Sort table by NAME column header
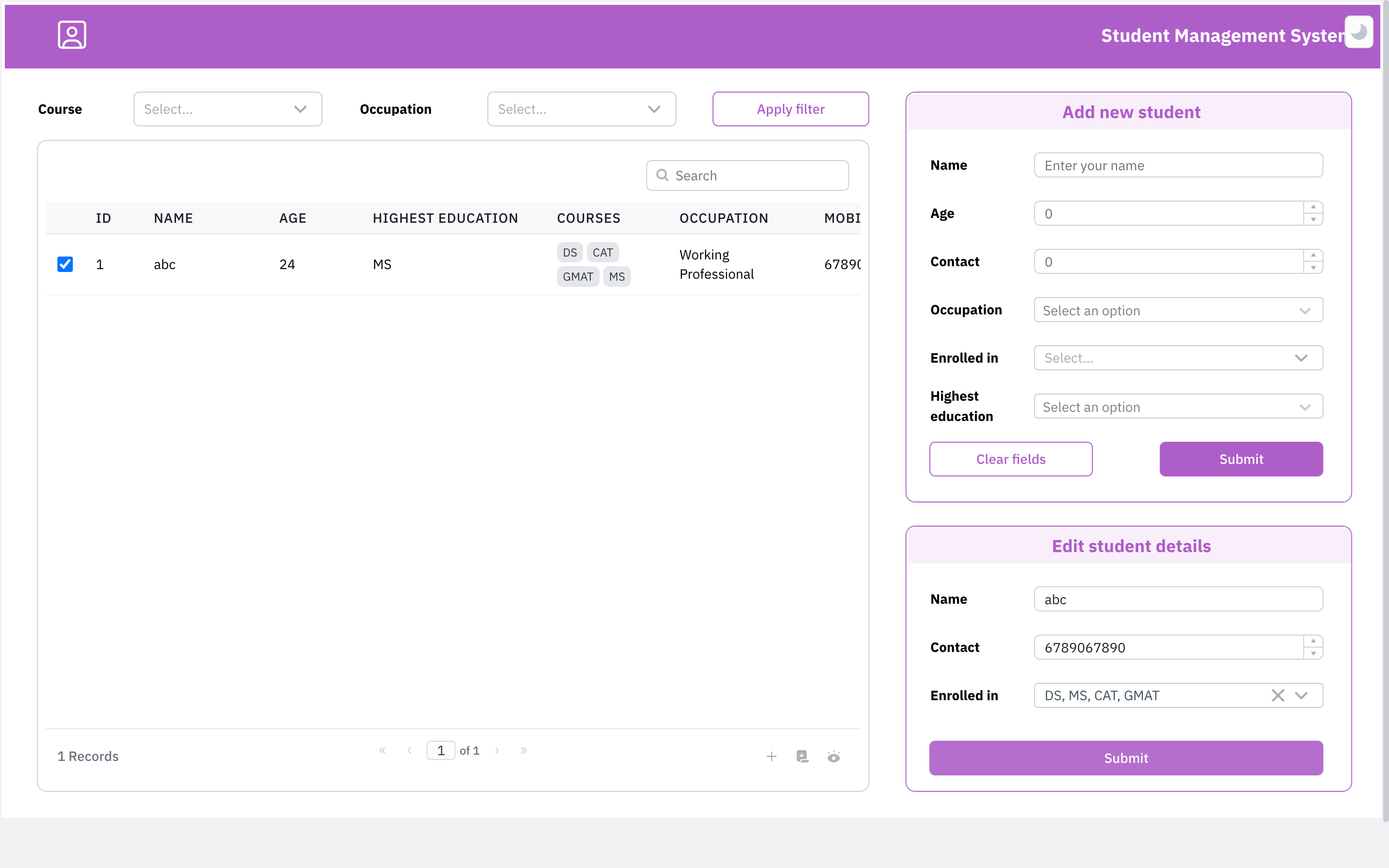The height and width of the screenshot is (868, 1389). pos(173,218)
